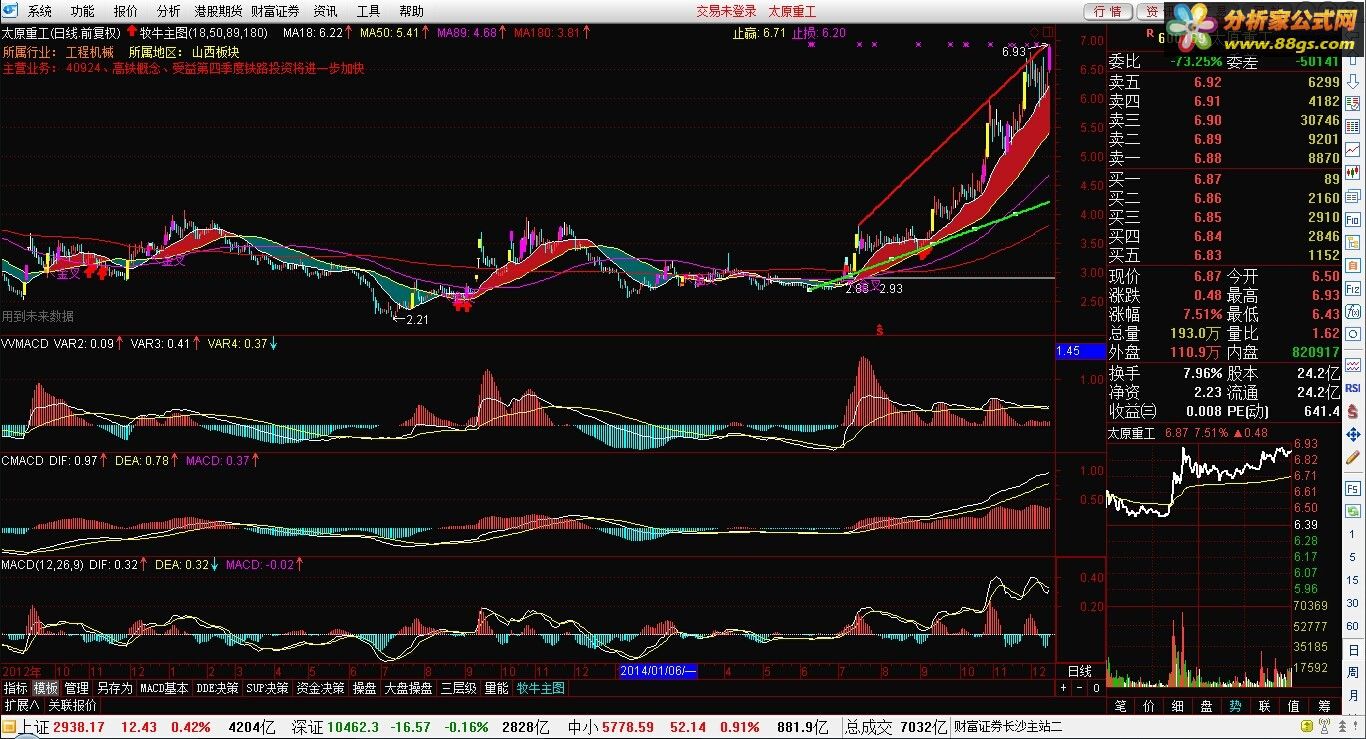This screenshot has height=739, width=1366.
Task: Click the 2014/01/06 date marker on timeline
Action: click(658, 671)
